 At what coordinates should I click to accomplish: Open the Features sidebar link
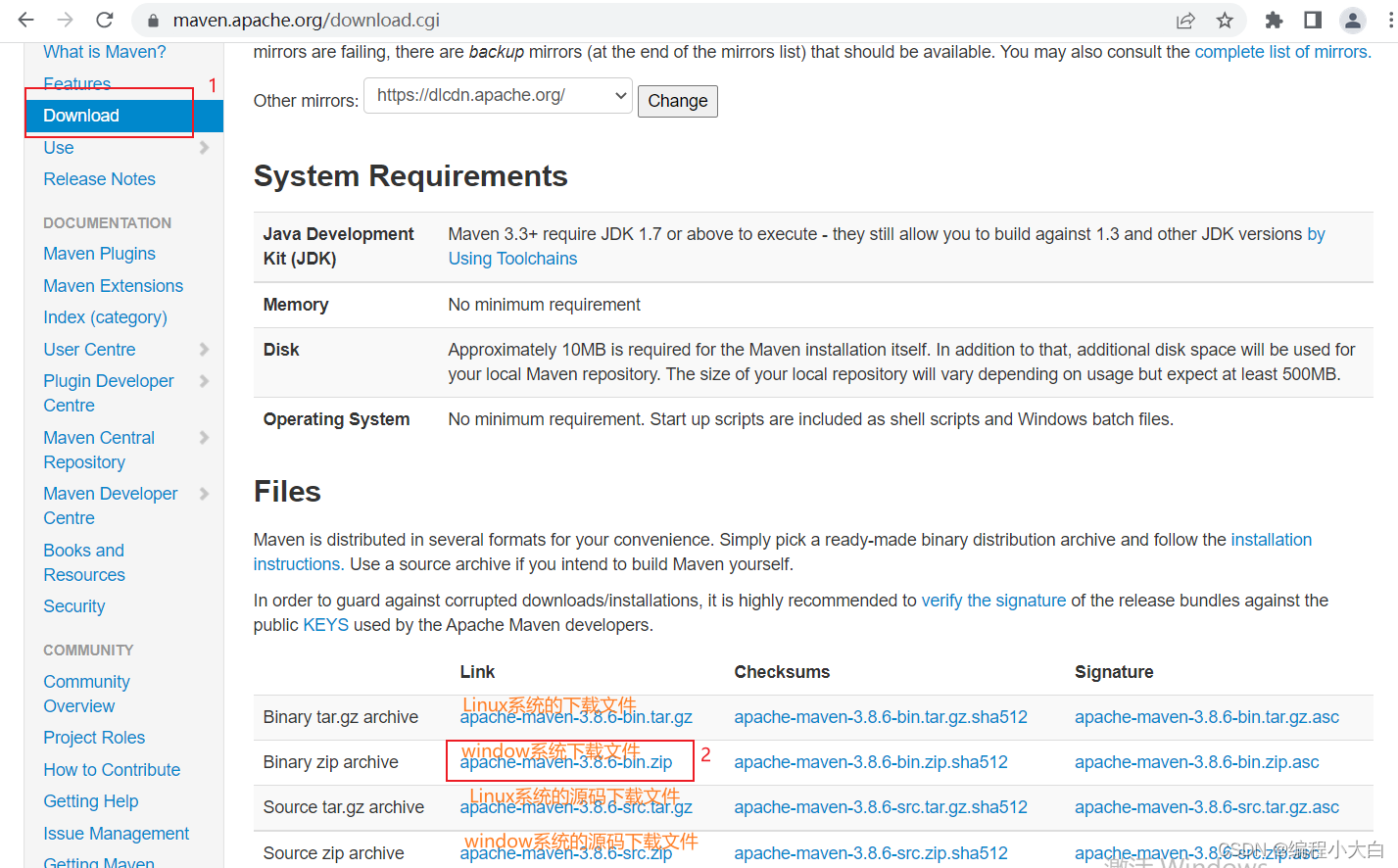tap(76, 83)
